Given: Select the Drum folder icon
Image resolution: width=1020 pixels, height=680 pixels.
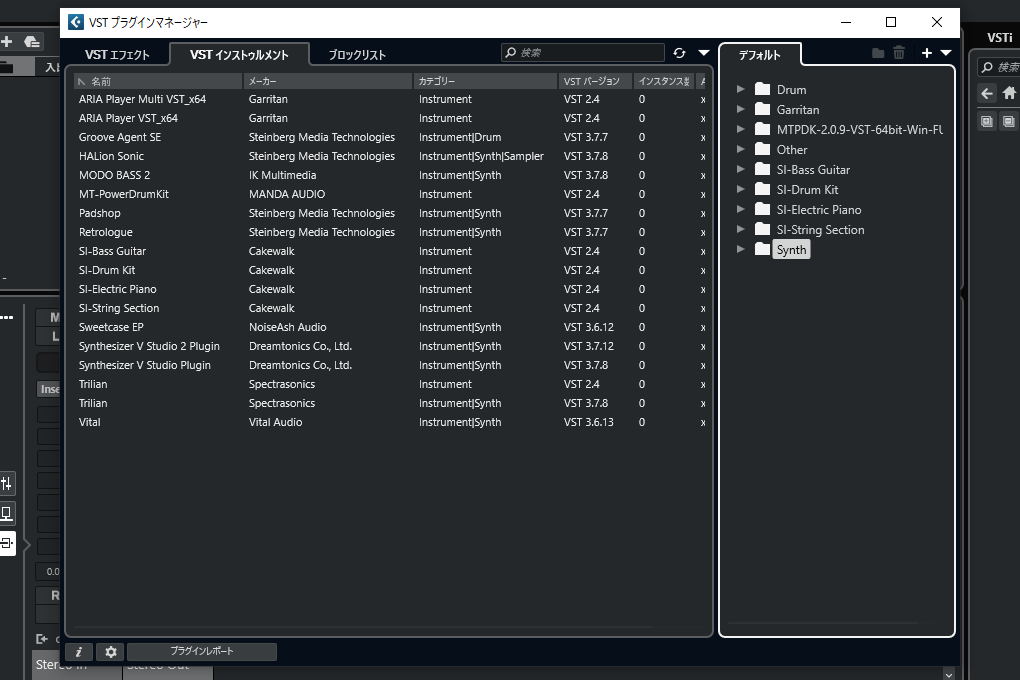Looking at the screenshot, I should [x=762, y=88].
